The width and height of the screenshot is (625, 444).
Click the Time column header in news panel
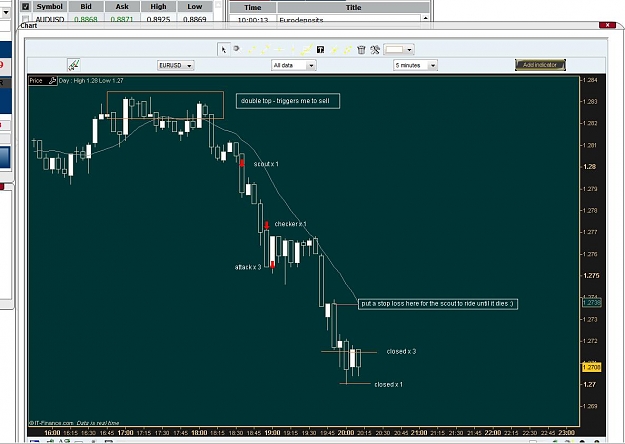click(x=253, y=8)
